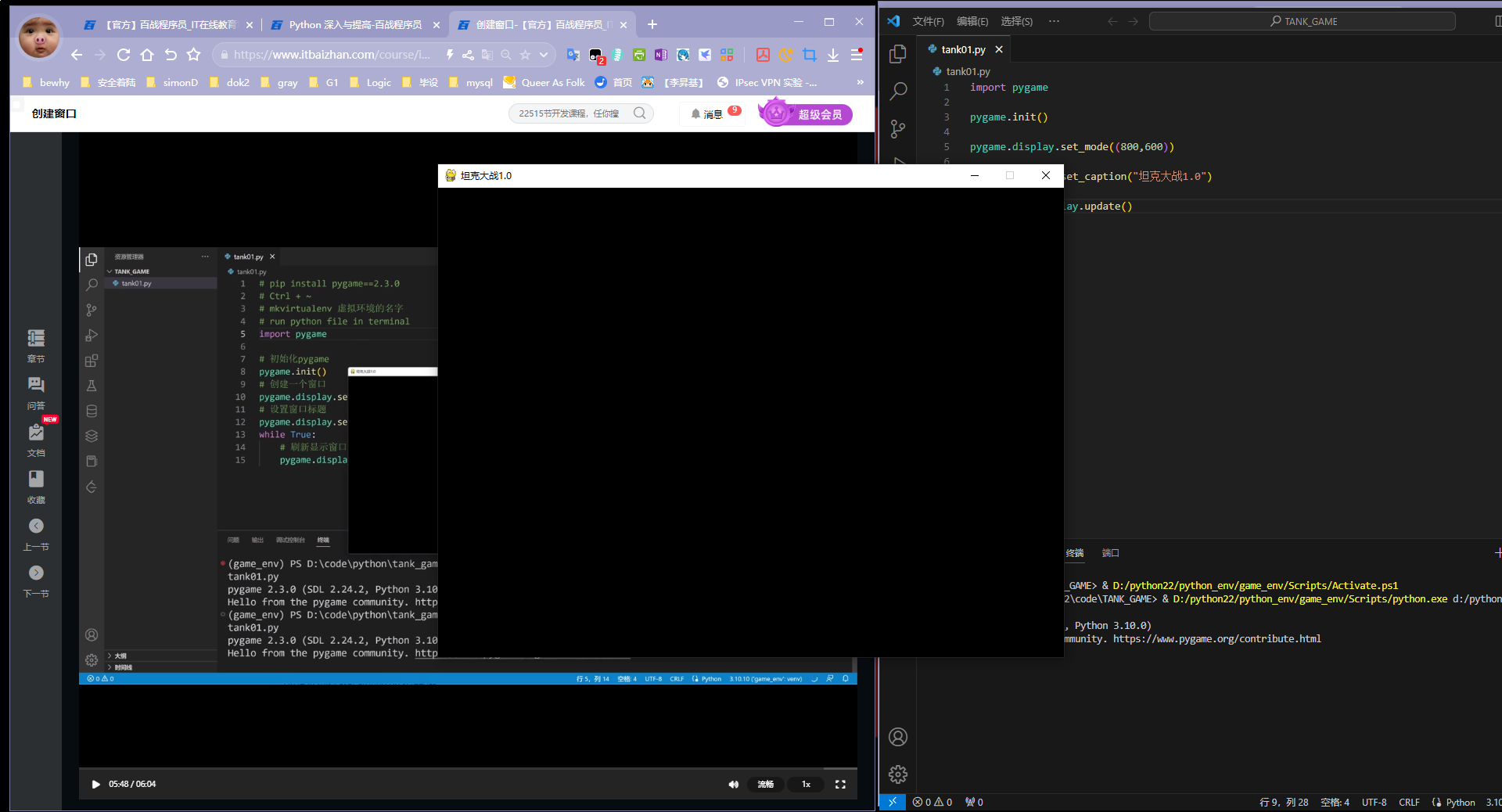Open the 1x playback speed selector
This screenshot has height=812, width=1502.
806,785
